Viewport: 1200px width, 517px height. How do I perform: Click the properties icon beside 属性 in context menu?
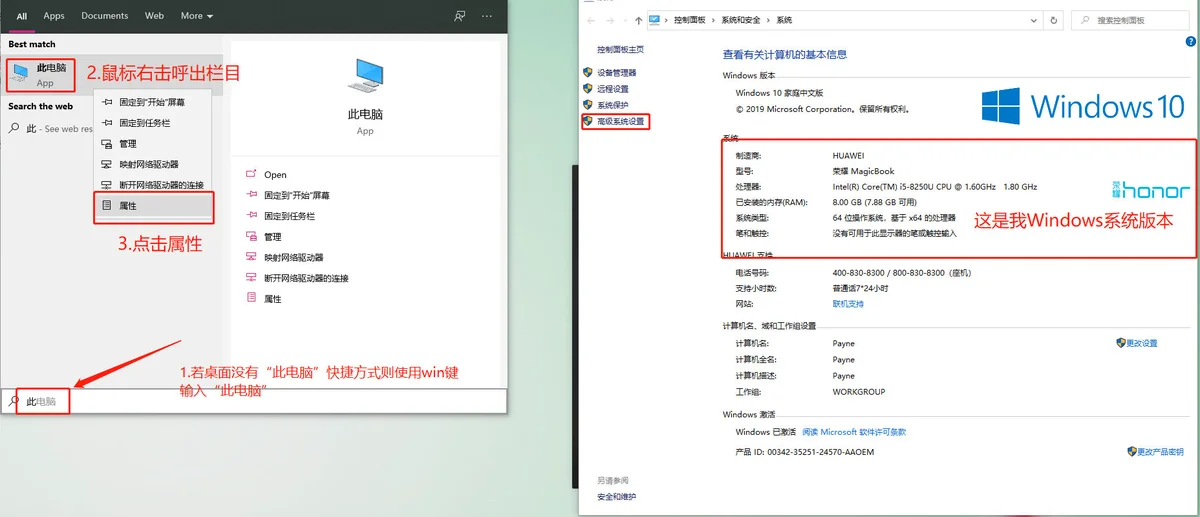[x=106, y=205]
